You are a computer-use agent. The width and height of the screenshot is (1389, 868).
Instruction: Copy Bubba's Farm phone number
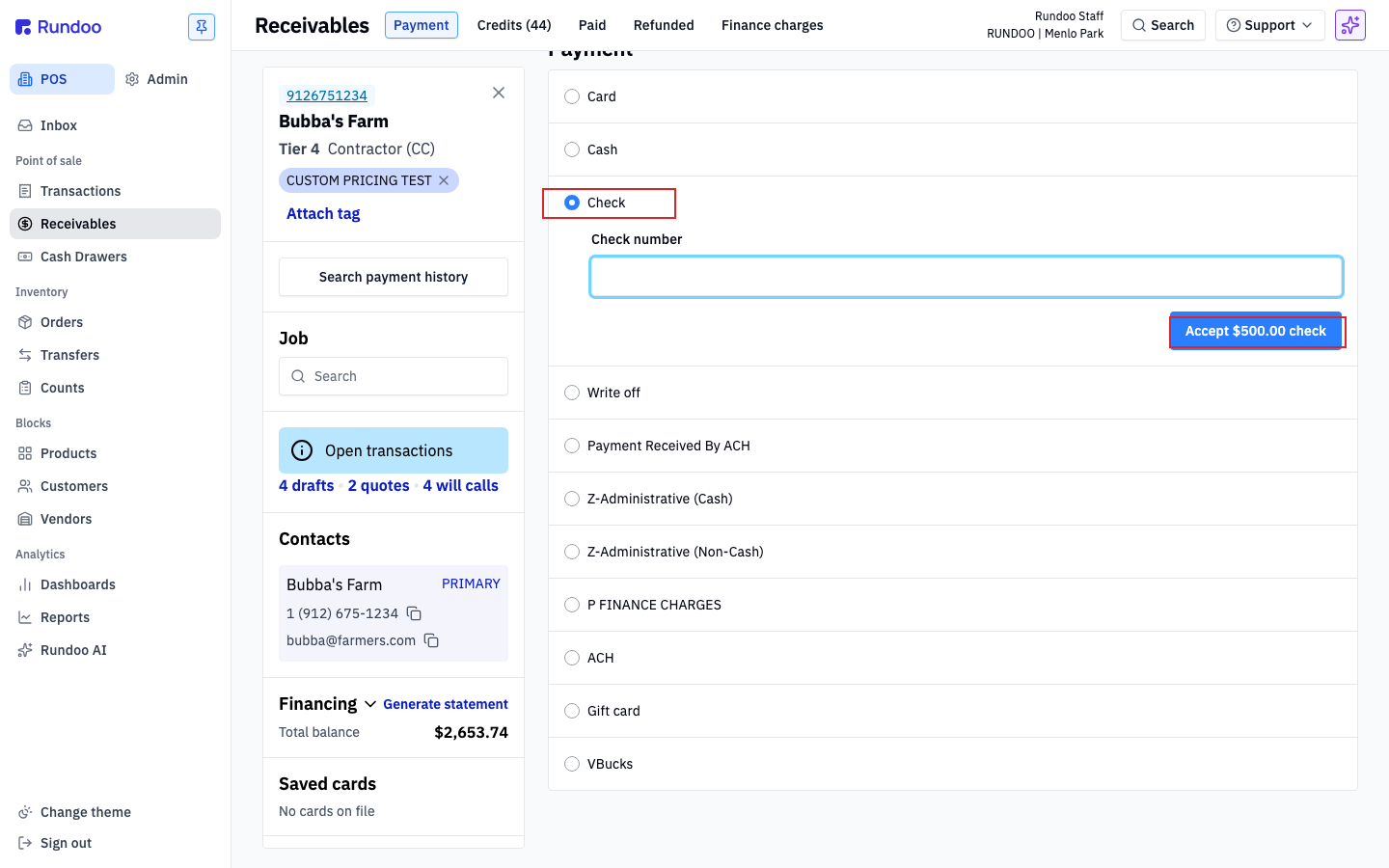point(414,613)
